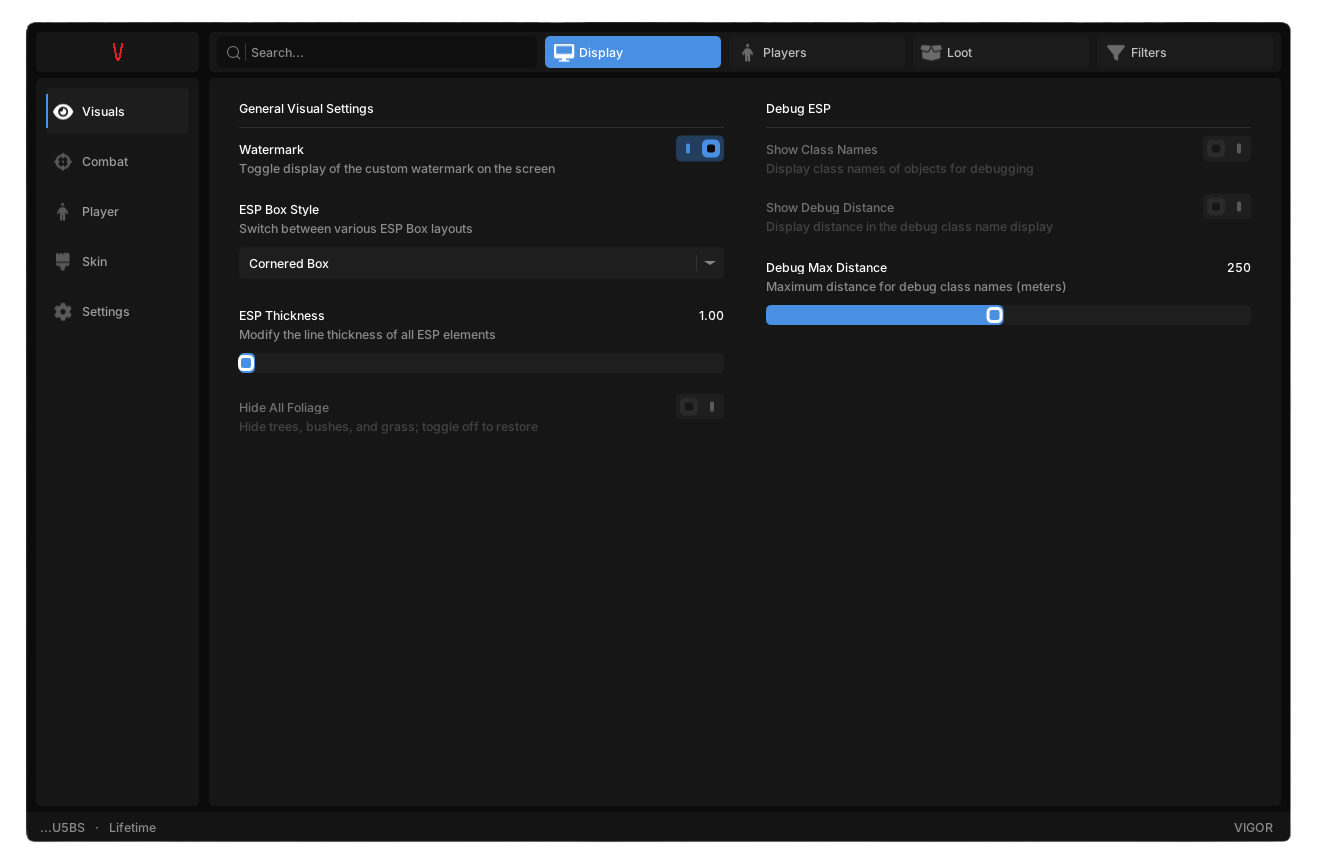Open the Player section

pyautogui.click(x=118, y=212)
